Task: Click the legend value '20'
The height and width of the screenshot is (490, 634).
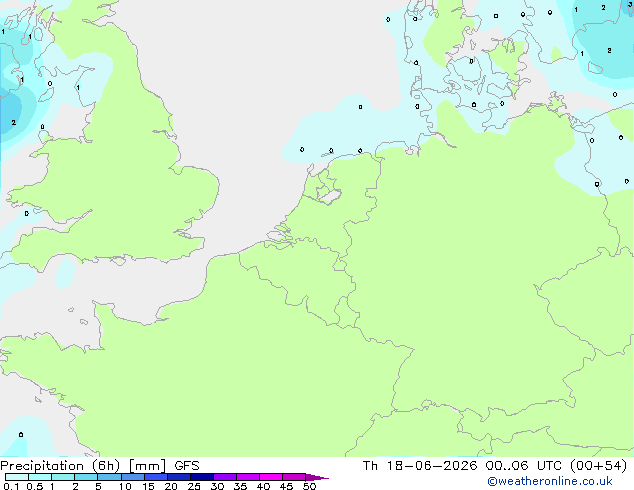Action: pyautogui.click(x=171, y=486)
